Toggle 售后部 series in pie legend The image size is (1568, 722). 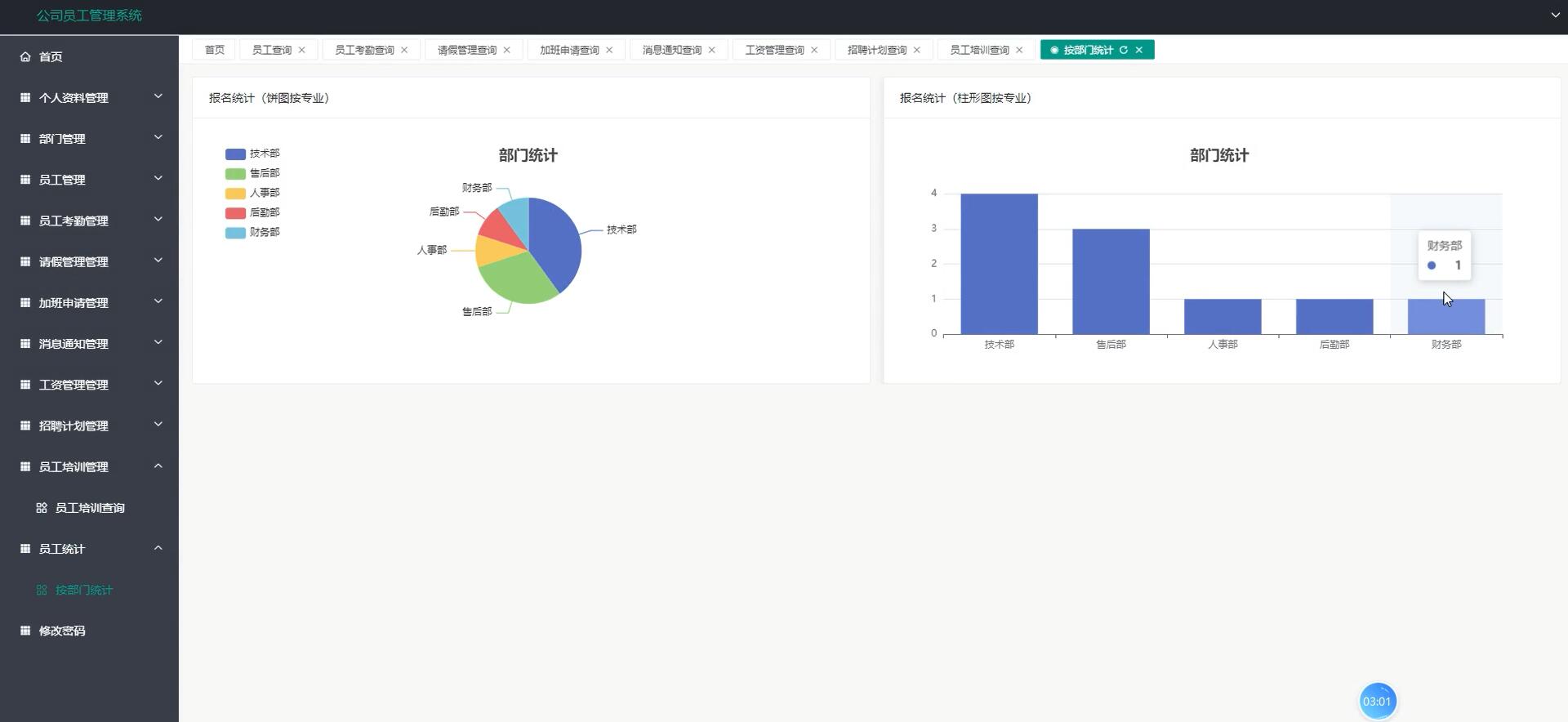252,173
